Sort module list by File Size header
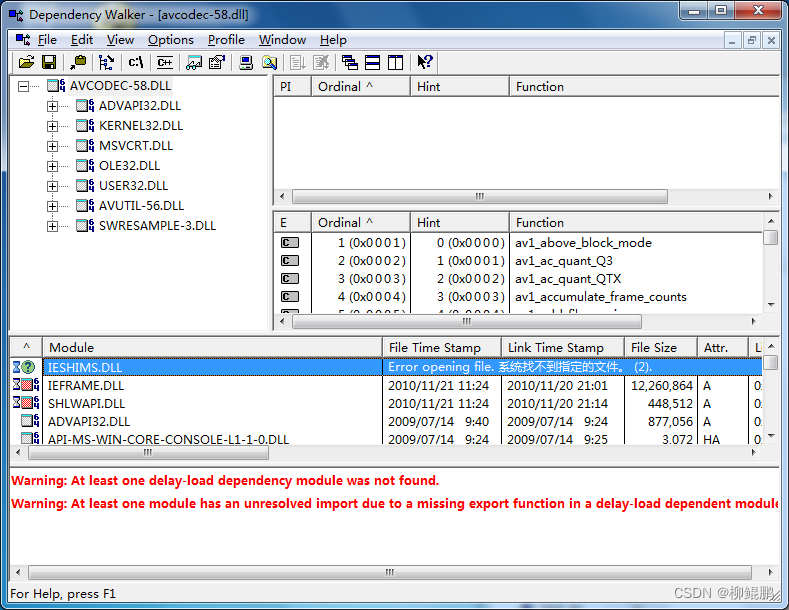Viewport: 789px width, 610px height. tap(661, 347)
